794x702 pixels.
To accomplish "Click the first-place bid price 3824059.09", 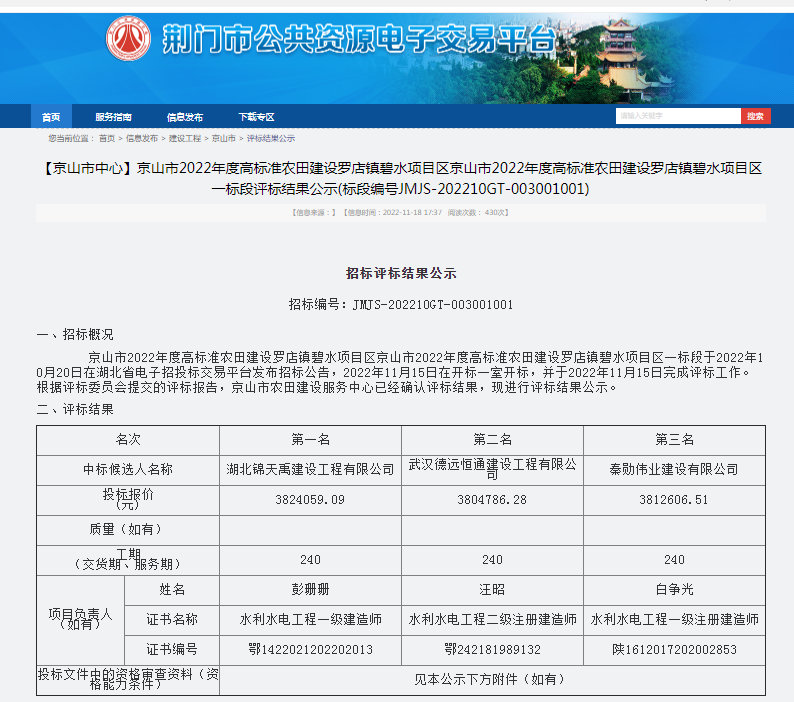I will point(310,499).
